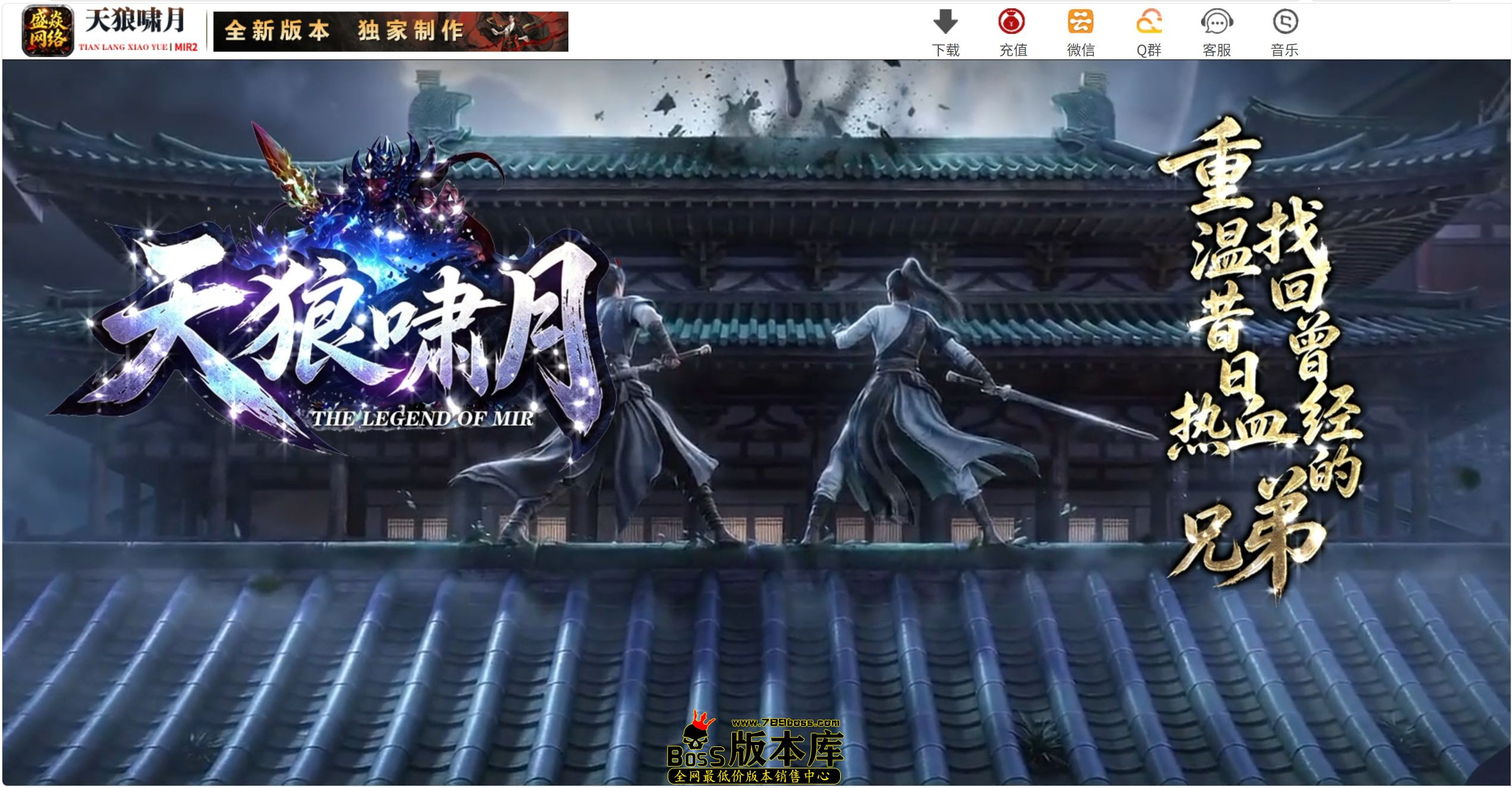Click the 客服 label
1512x788 pixels.
[1216, 51]
